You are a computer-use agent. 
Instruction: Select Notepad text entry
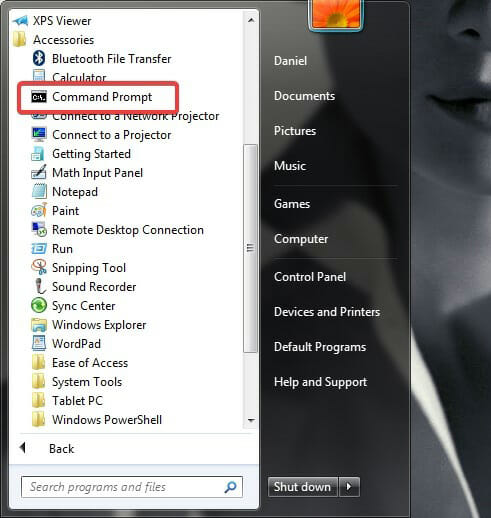(x=75, y=192)
